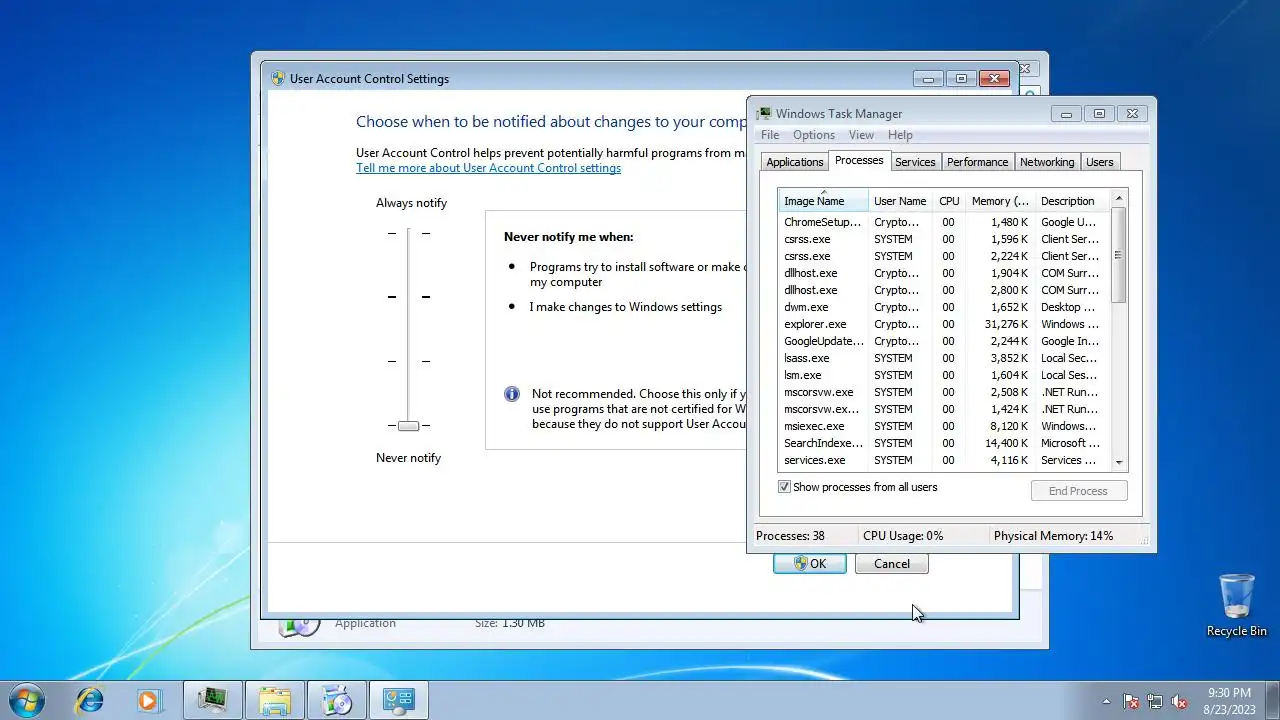Confirm UAC settings with the OK button
Viewport: 1280px width, 720px height.
pos(810,563)
